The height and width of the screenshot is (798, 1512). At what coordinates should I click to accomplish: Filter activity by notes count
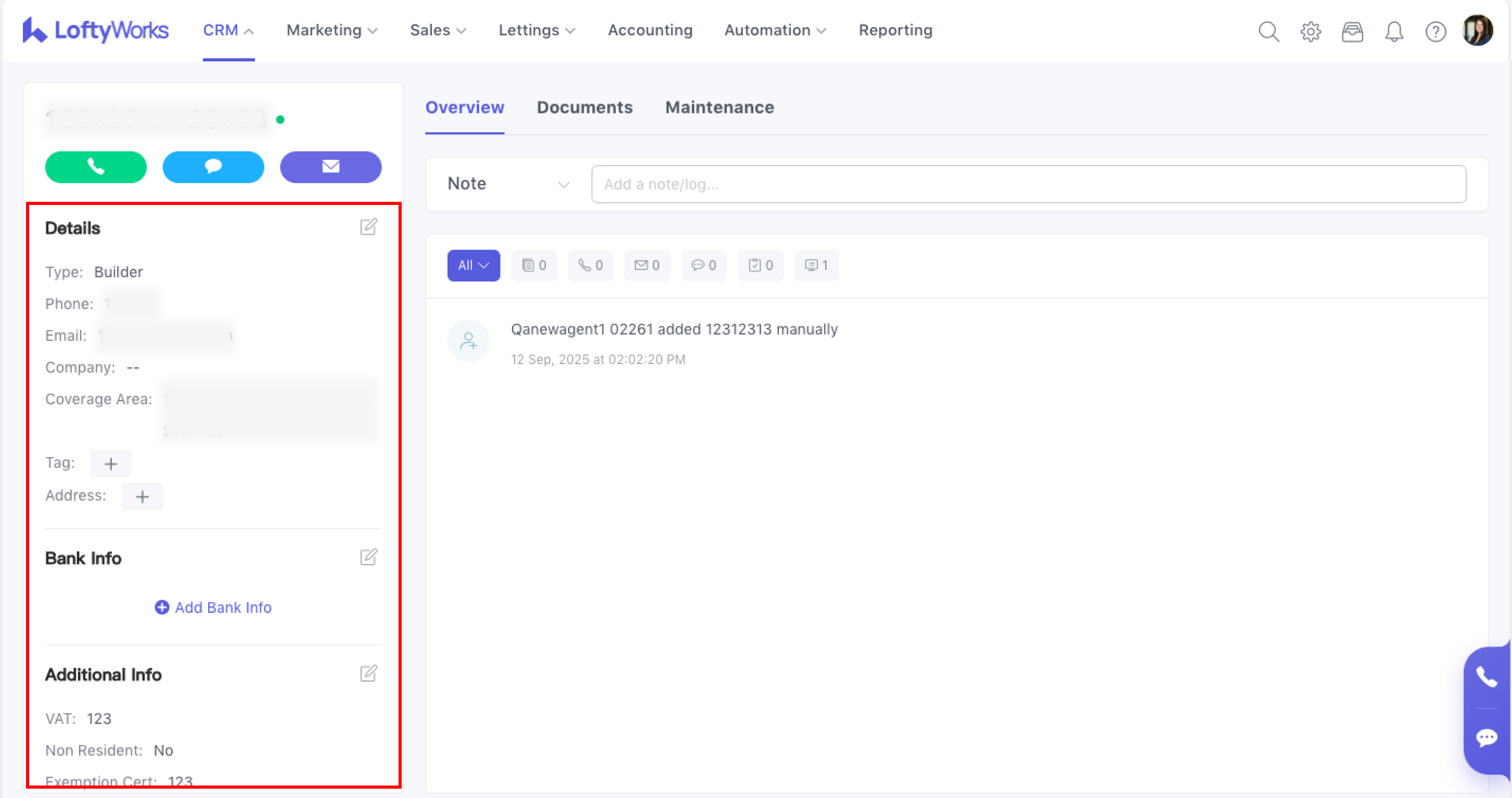pyautogui.click(x=533, y=265)
